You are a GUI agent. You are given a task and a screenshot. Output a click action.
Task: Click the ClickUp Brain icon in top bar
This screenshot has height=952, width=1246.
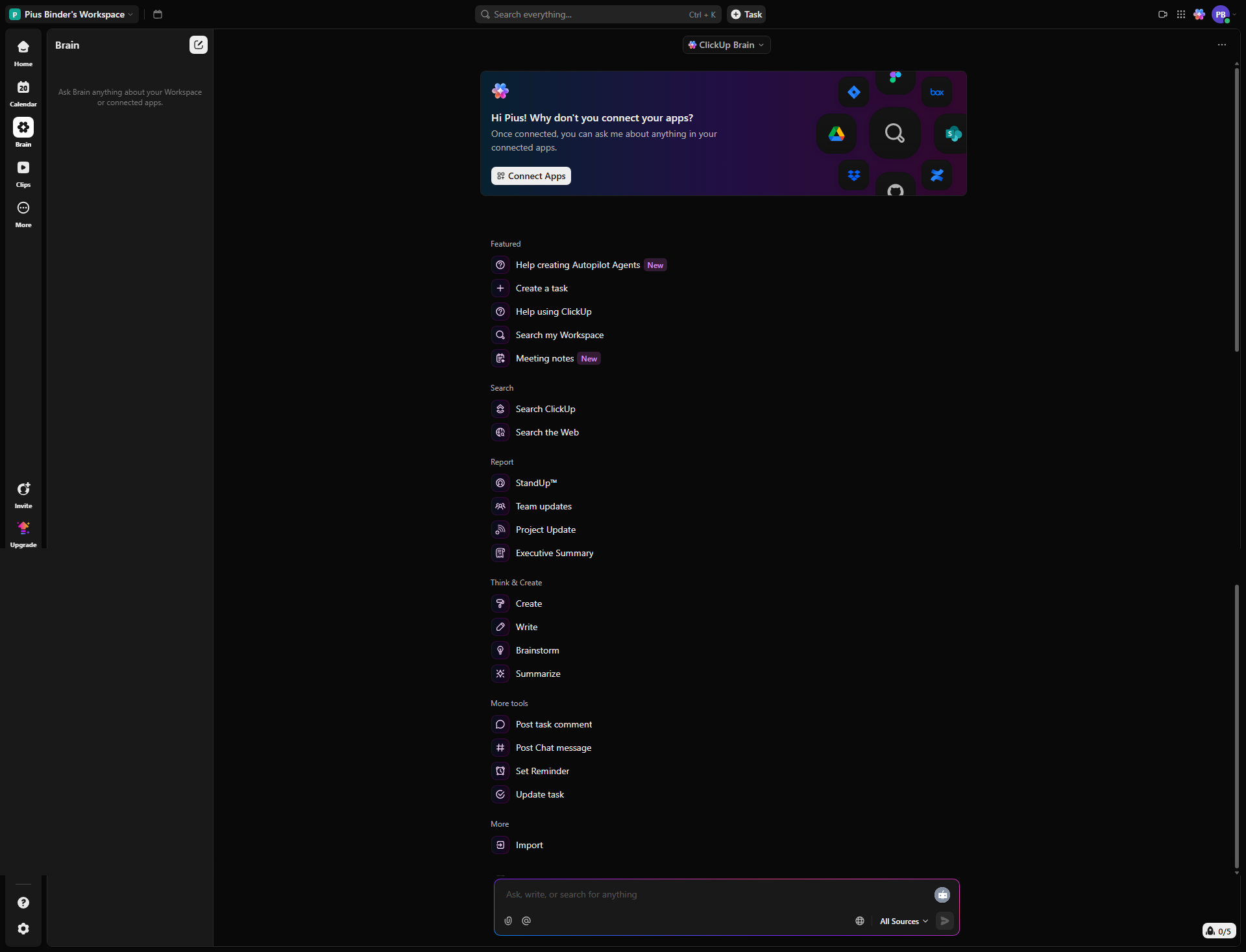tap(1199, 14)
